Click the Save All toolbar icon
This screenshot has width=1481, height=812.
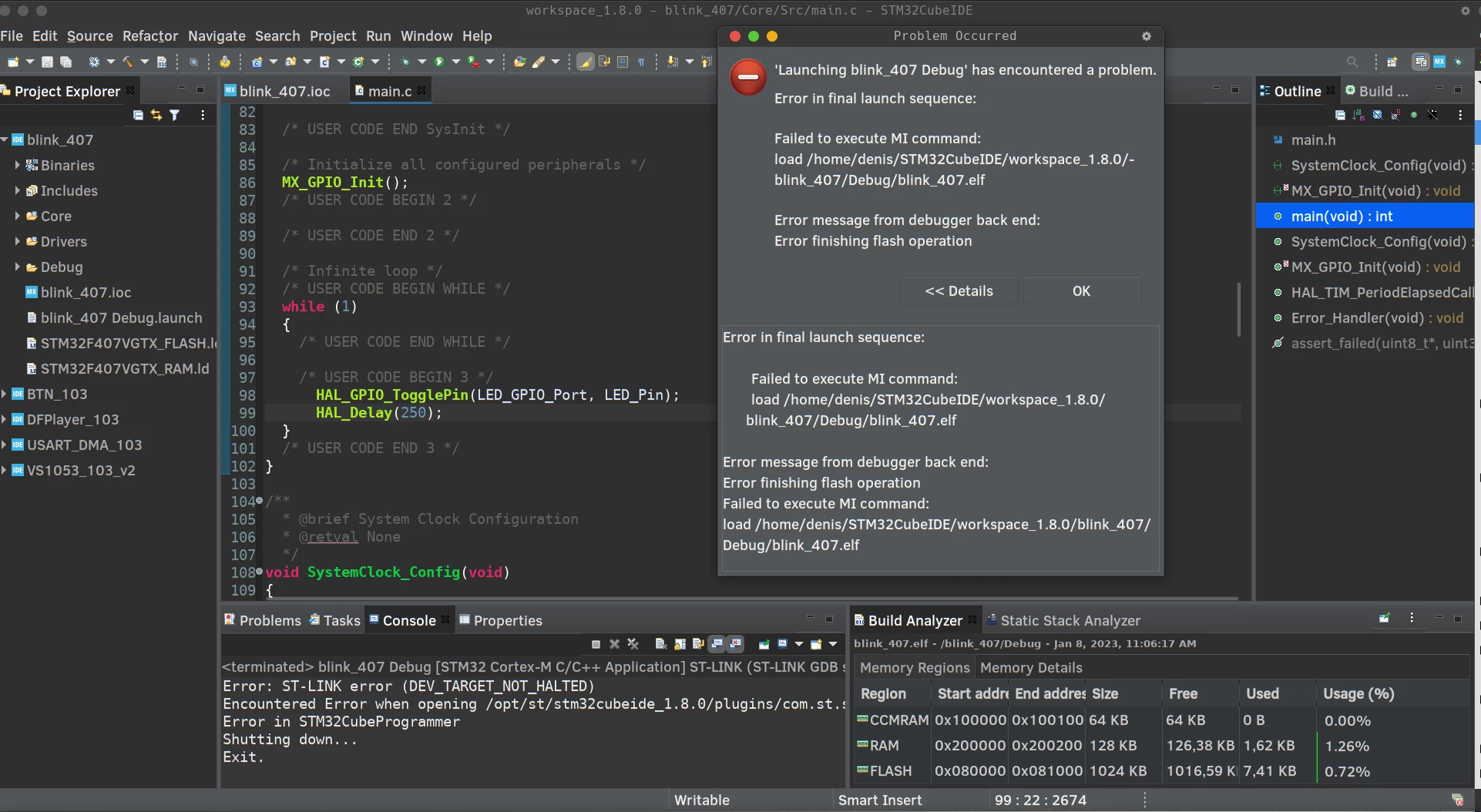pyautogui.click(x=65, y=62)
